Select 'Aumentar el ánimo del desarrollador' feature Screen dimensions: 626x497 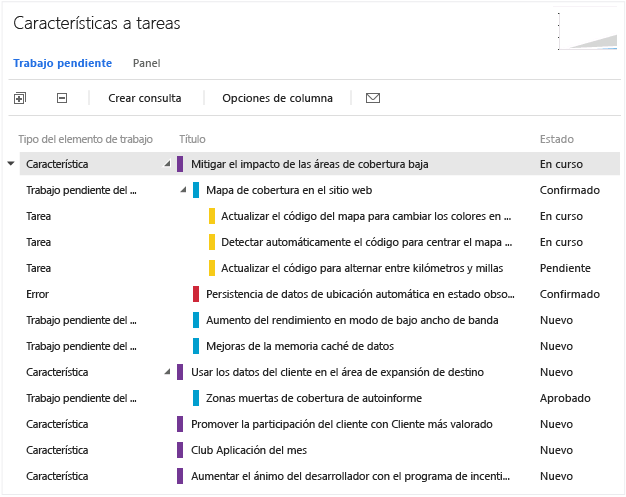[x=350, y=476]
